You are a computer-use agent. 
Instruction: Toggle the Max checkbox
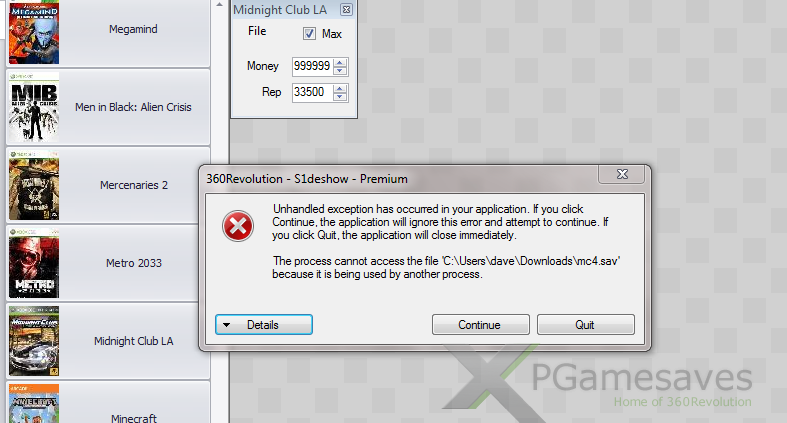[309, 34]
